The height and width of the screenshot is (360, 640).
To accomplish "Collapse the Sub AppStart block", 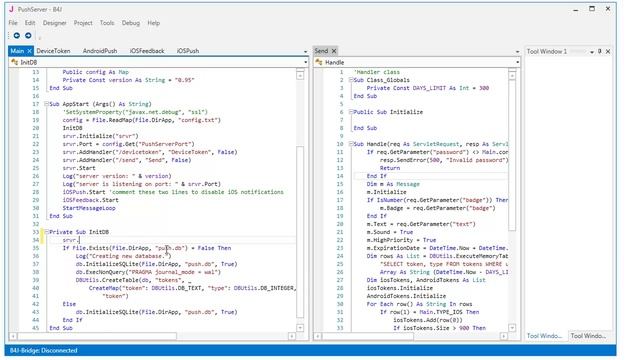I will 46,104.
